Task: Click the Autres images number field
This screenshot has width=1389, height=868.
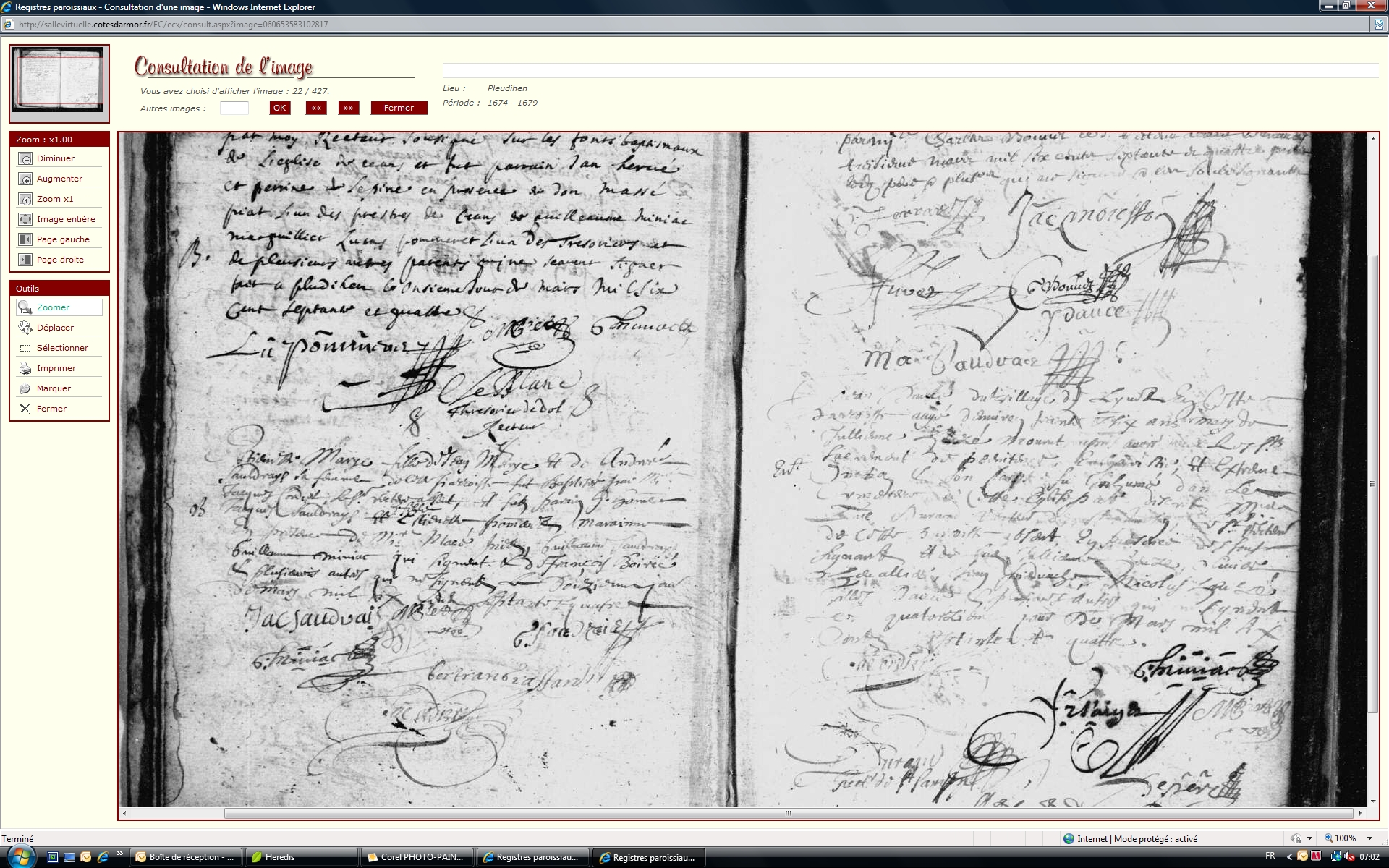Action: point(234,108)
